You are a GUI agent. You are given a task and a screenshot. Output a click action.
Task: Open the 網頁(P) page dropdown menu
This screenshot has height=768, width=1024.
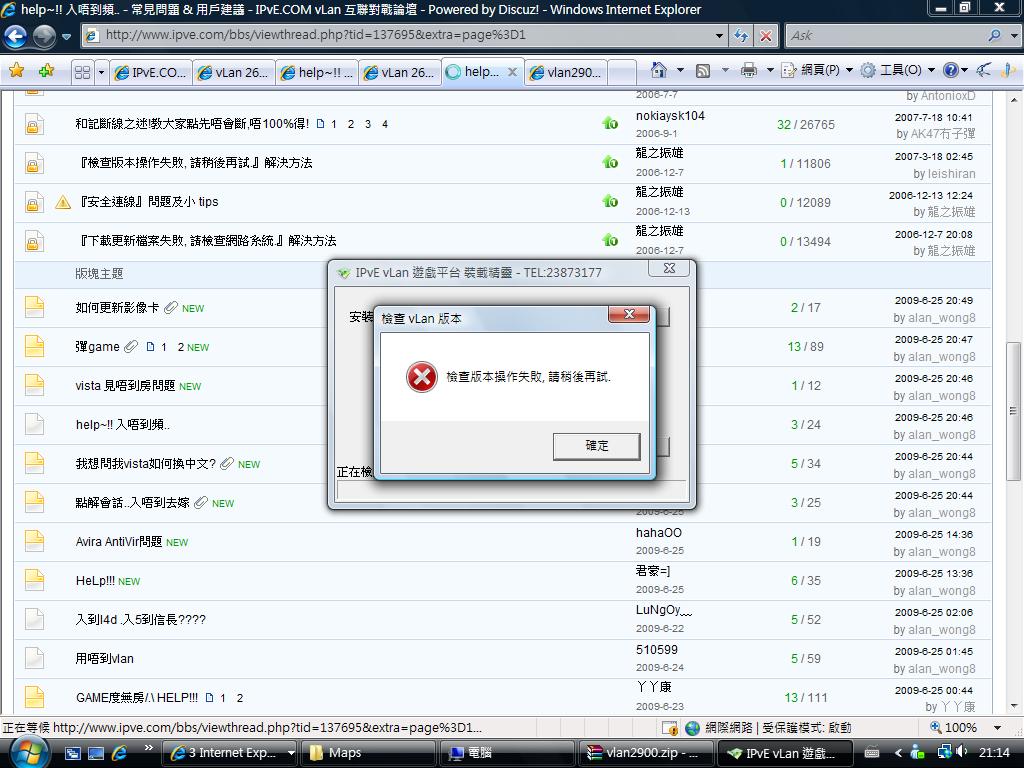[x=817, y=70]
